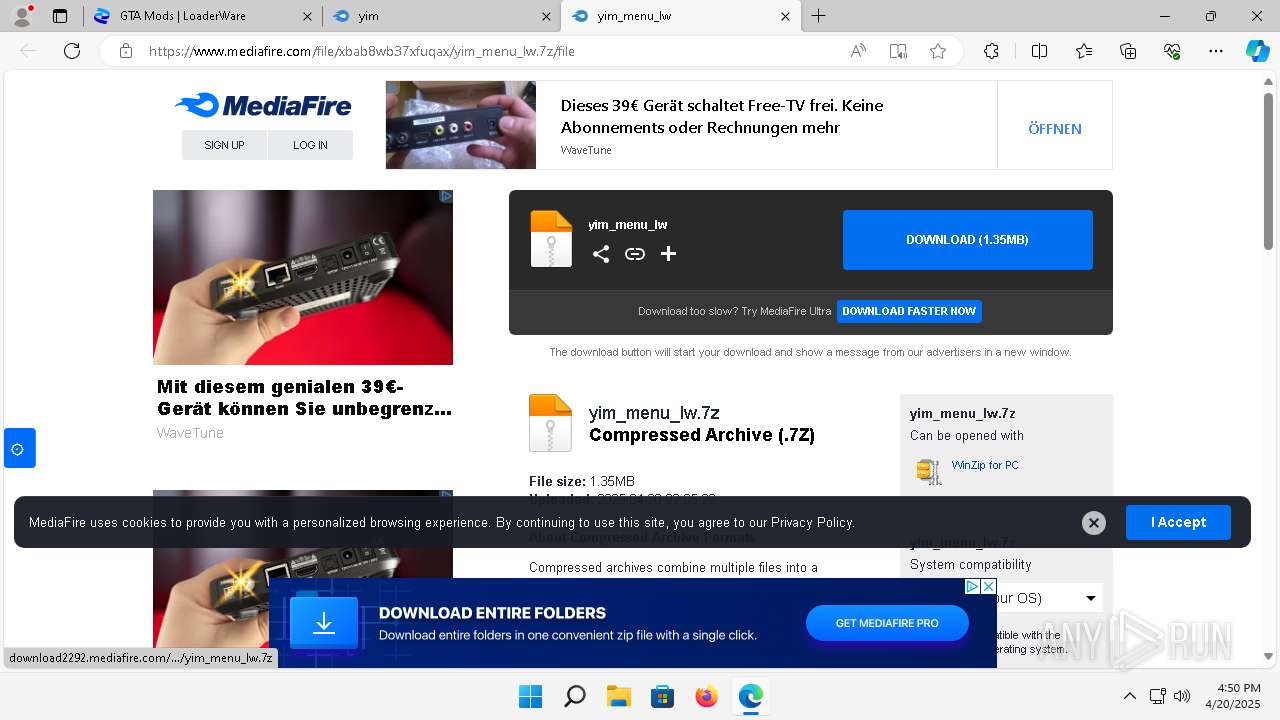Click the plus icon to save file
This screenshot has height=720, width=1280.
tap(669, 254)
